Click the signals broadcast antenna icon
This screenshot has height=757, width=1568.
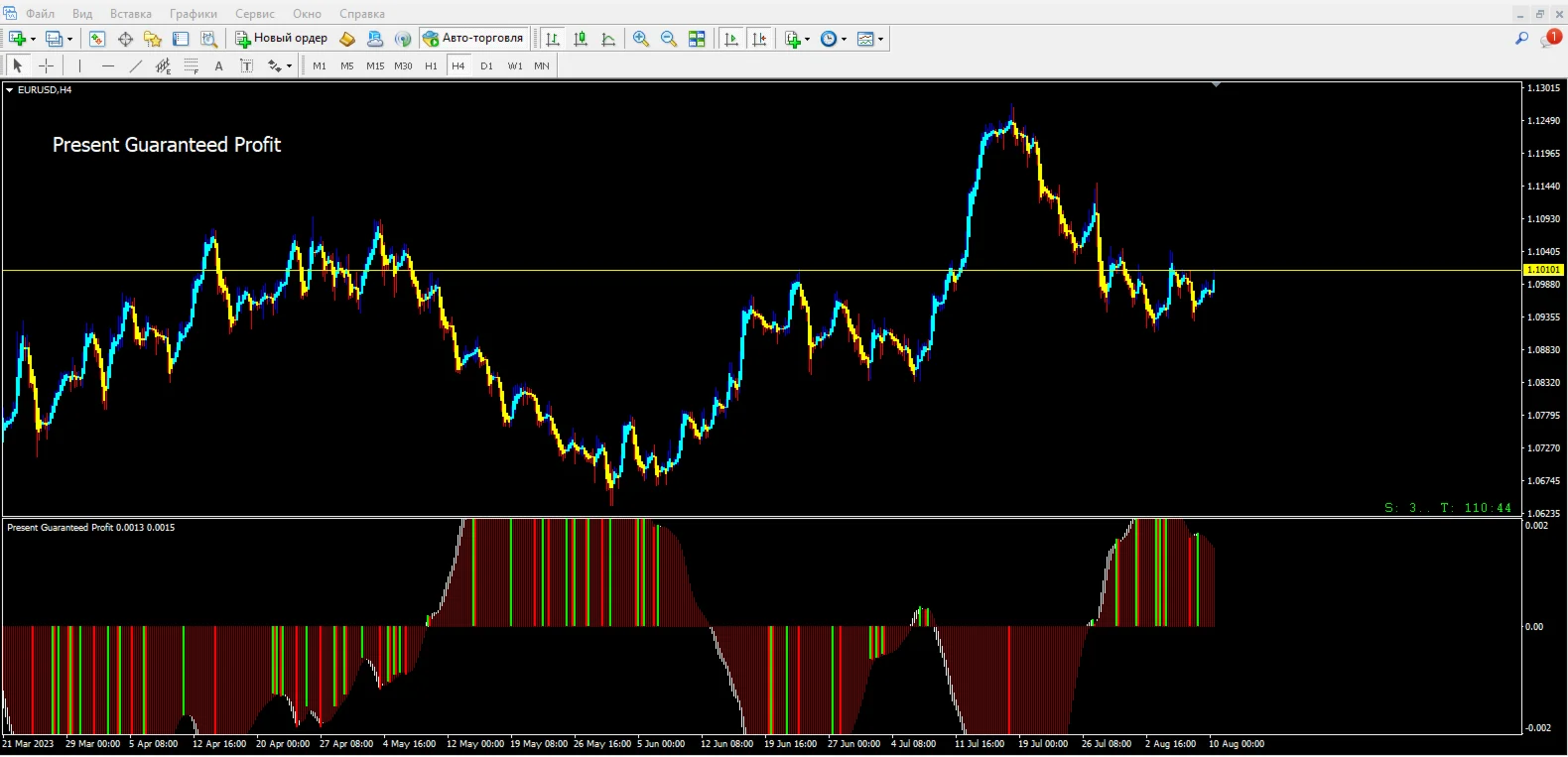(403, 39)
